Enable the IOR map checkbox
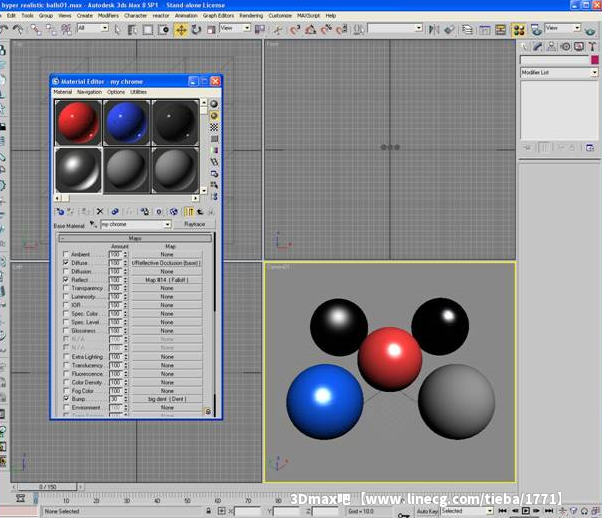Viewport: 602px width, 518px height. [66, 305]
